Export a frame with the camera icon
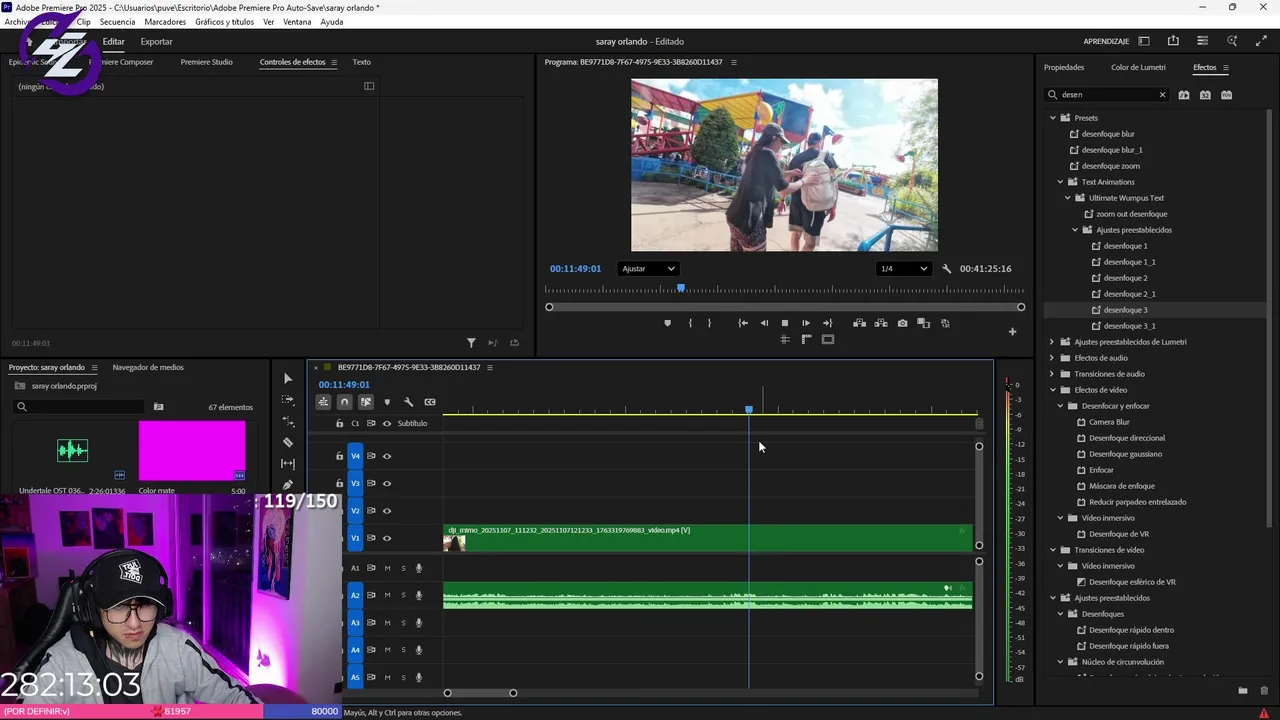This screenshot has width=1280, height=720. click(x=903, y=323)
